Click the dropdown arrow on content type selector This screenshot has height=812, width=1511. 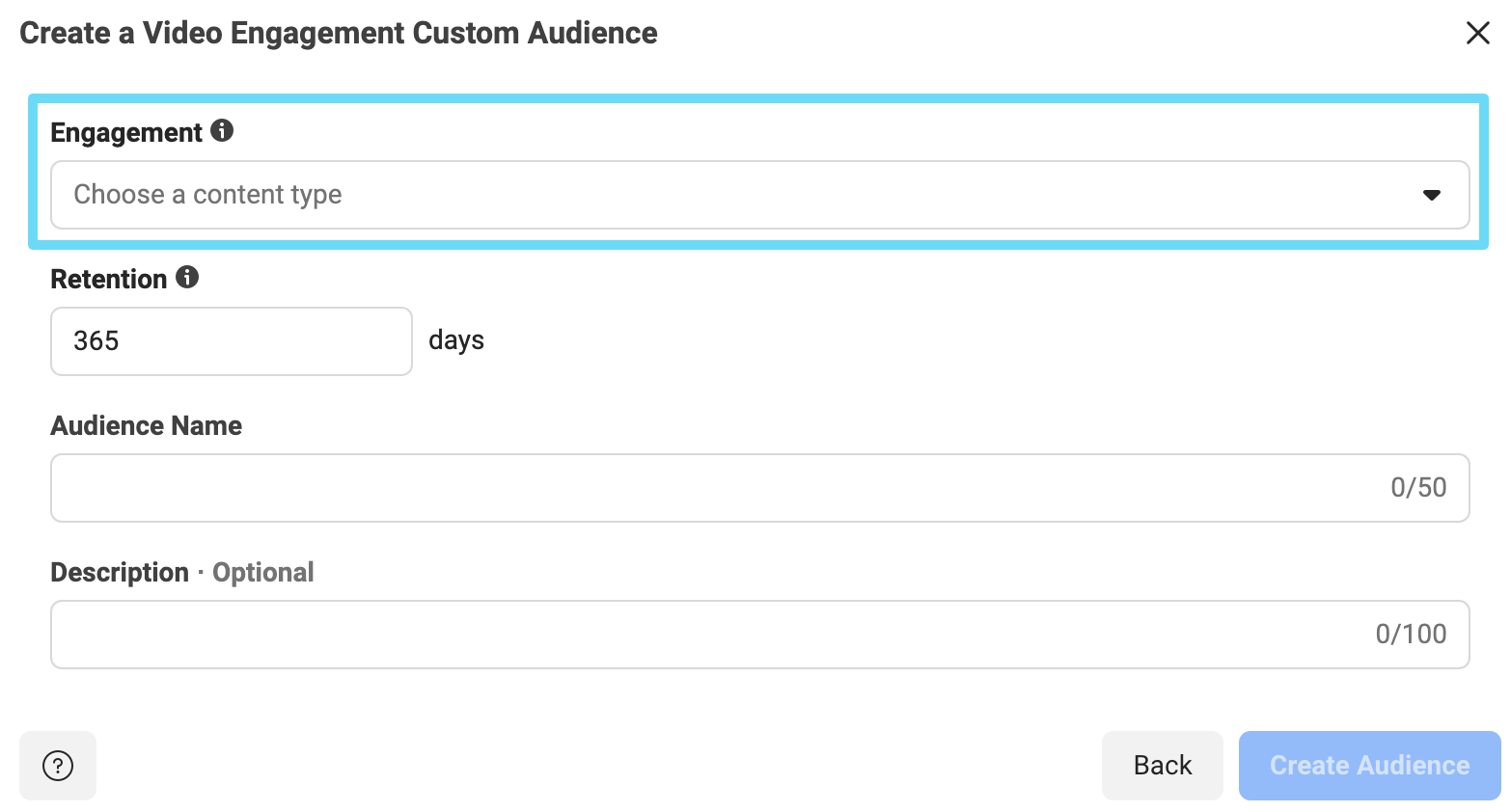click(1432, 195)
